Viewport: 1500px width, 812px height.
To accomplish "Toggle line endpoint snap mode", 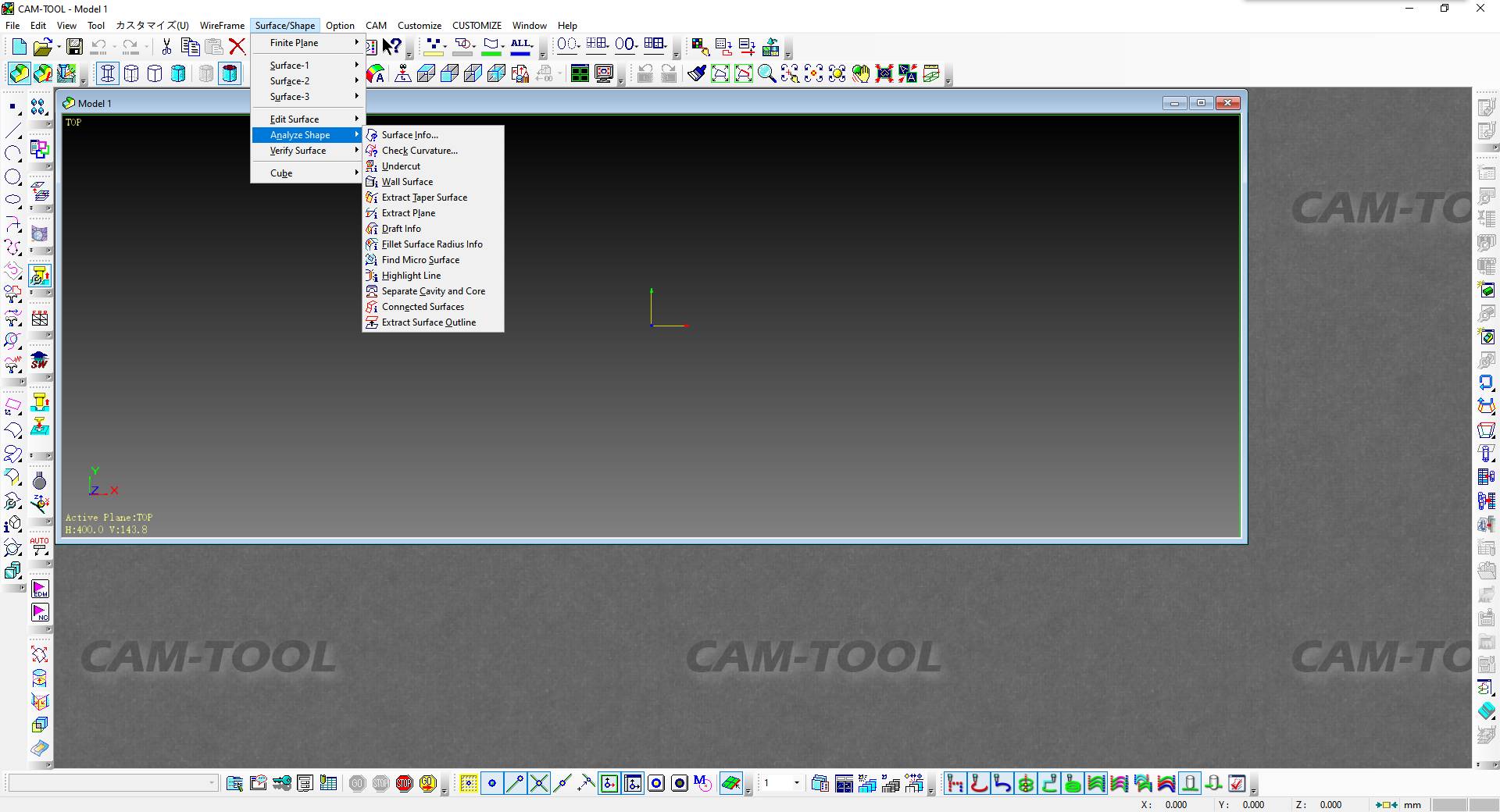I will pos(516,783).
